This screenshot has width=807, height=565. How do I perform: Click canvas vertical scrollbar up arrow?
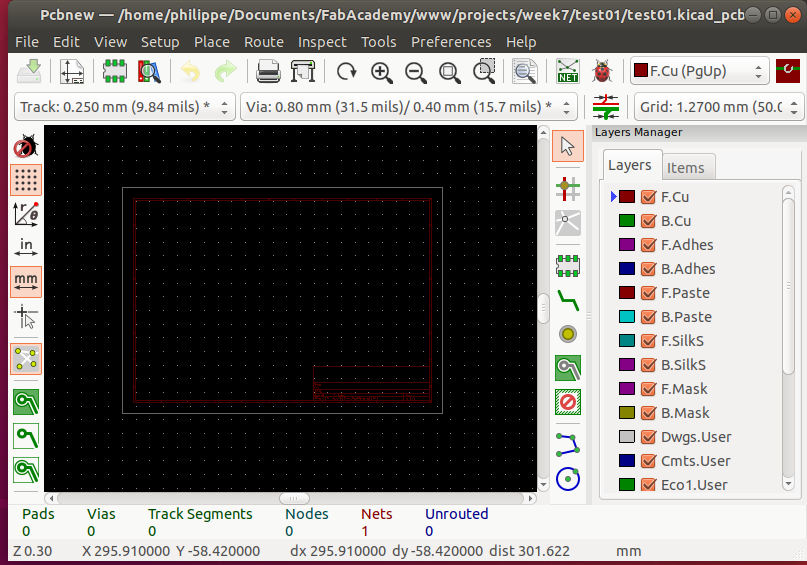point(543,132)
